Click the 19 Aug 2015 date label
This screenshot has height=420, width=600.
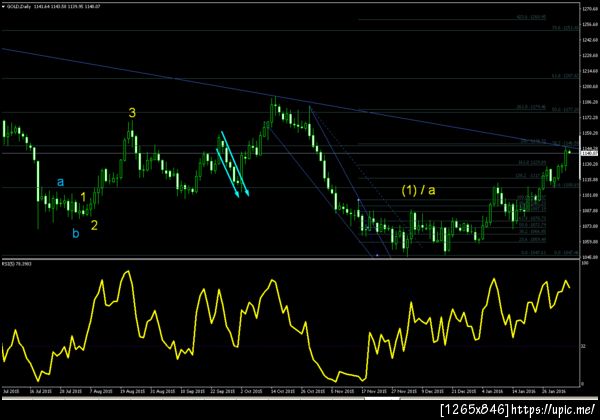(132, 391)
